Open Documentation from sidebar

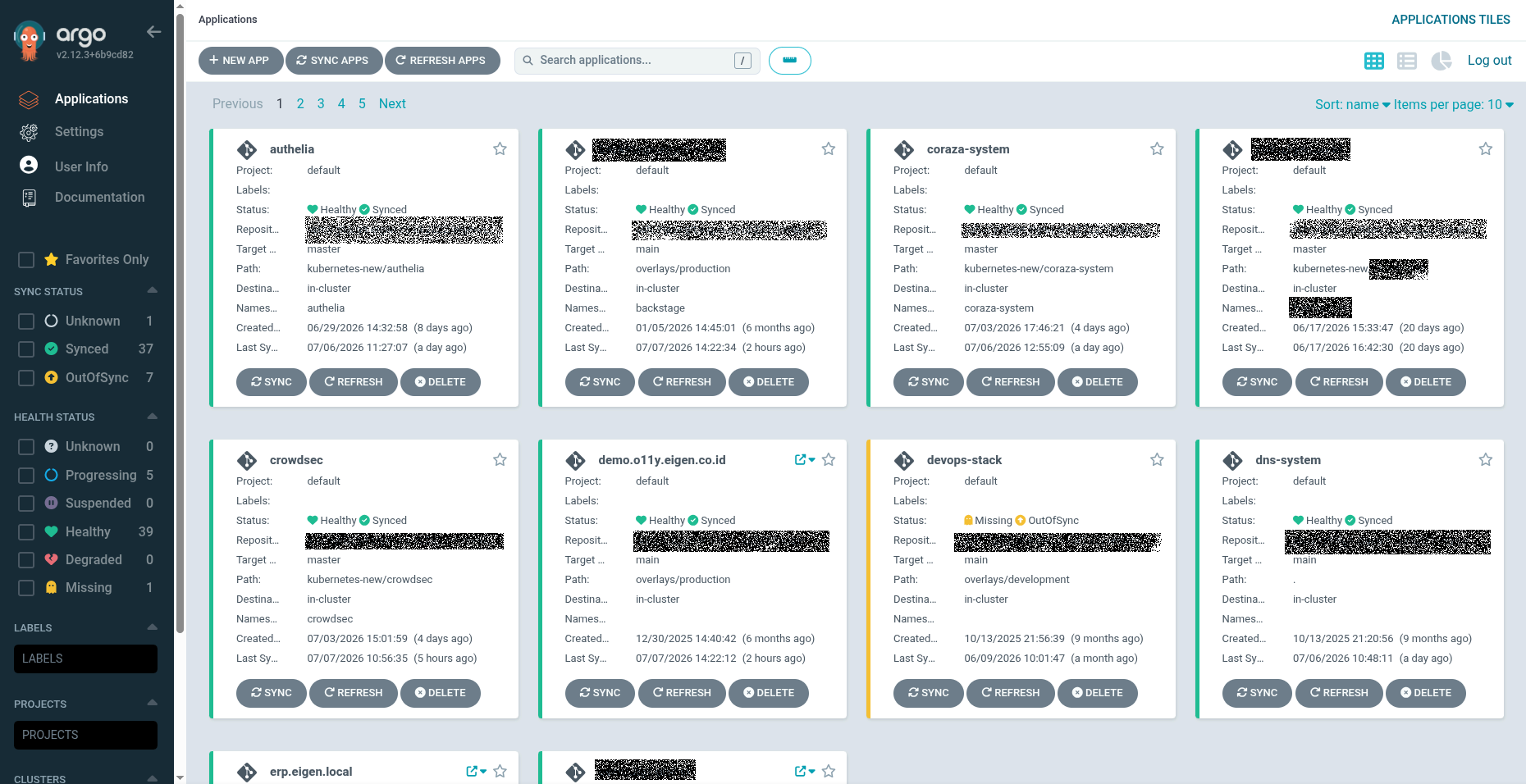coord(99,198)
